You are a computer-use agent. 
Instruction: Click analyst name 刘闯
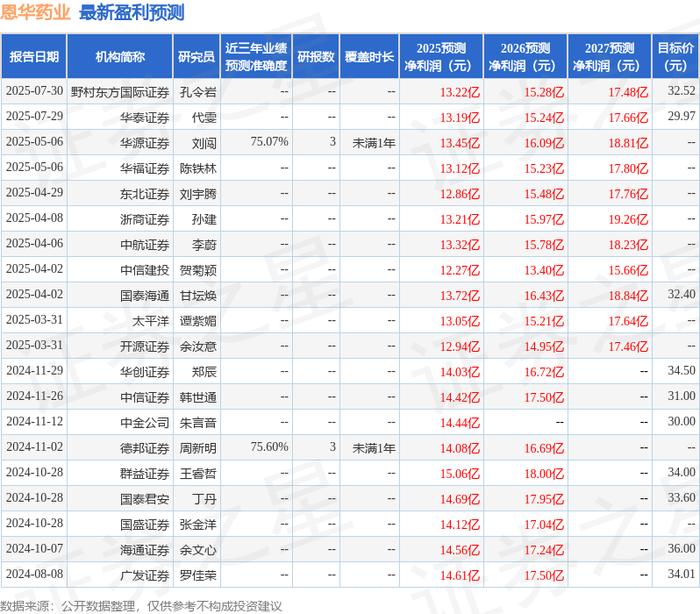tap(204, 143)
